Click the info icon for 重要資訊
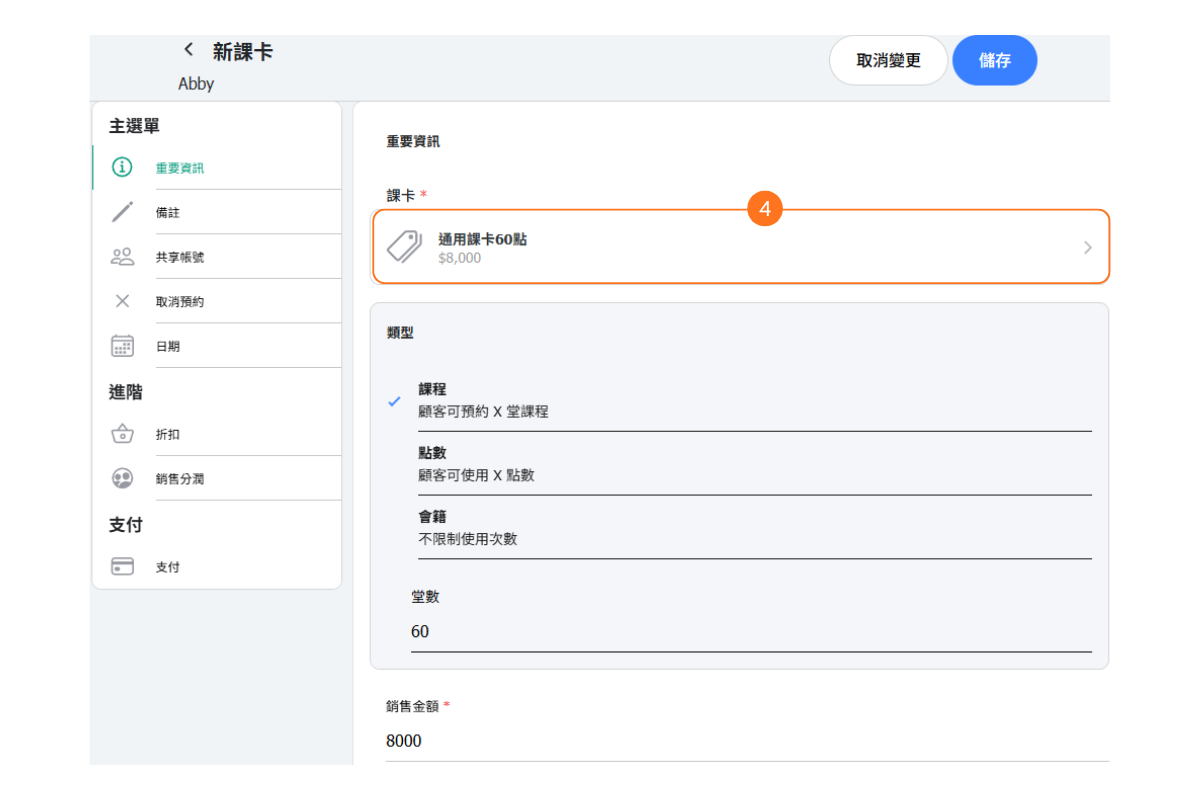This screenshot has height=800, width=1200. [x=122, y=167]
